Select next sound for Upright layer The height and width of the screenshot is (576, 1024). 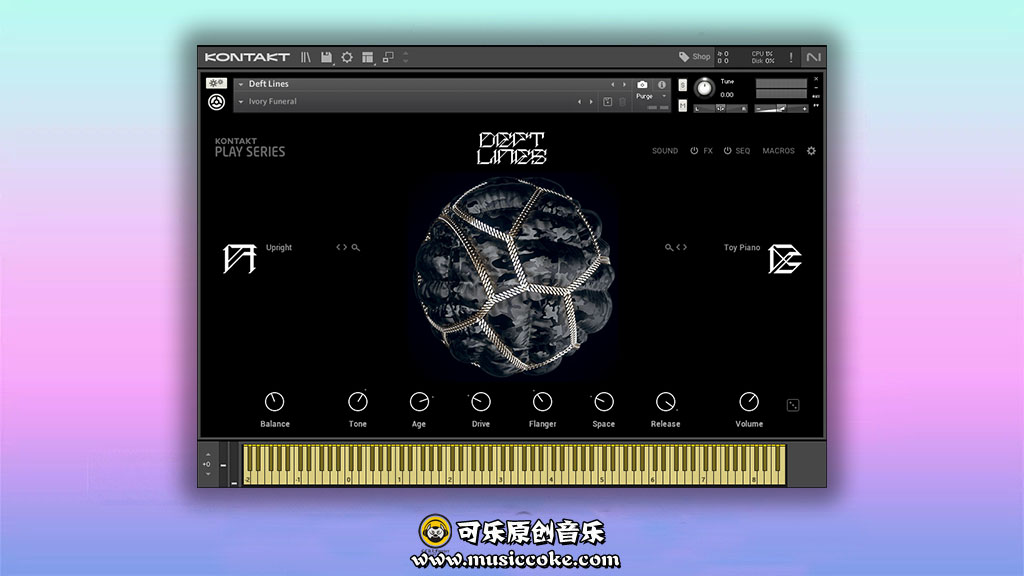(x=345, y=248)
